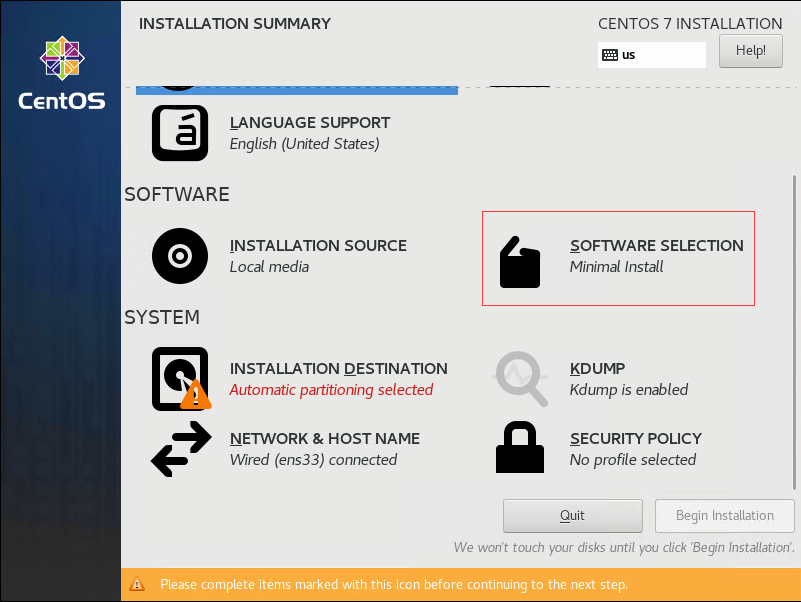
Task: Click the CENTOS 7 INSTALLATION title
Action: (690, 24)
